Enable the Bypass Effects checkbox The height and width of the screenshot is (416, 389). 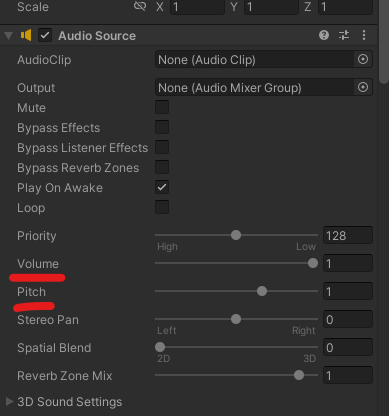click(162, 127)
